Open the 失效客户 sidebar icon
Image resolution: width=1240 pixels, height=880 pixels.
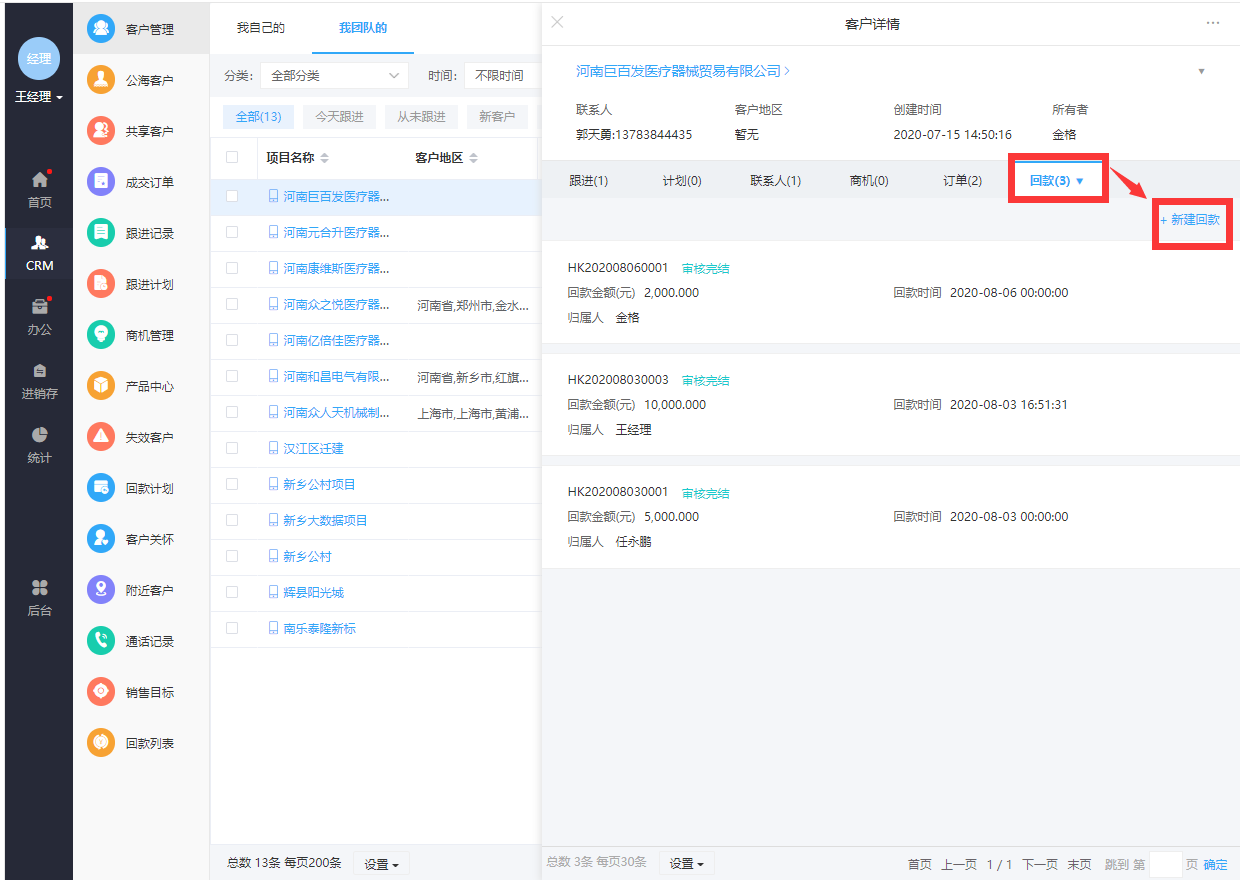tap(100, 436)
